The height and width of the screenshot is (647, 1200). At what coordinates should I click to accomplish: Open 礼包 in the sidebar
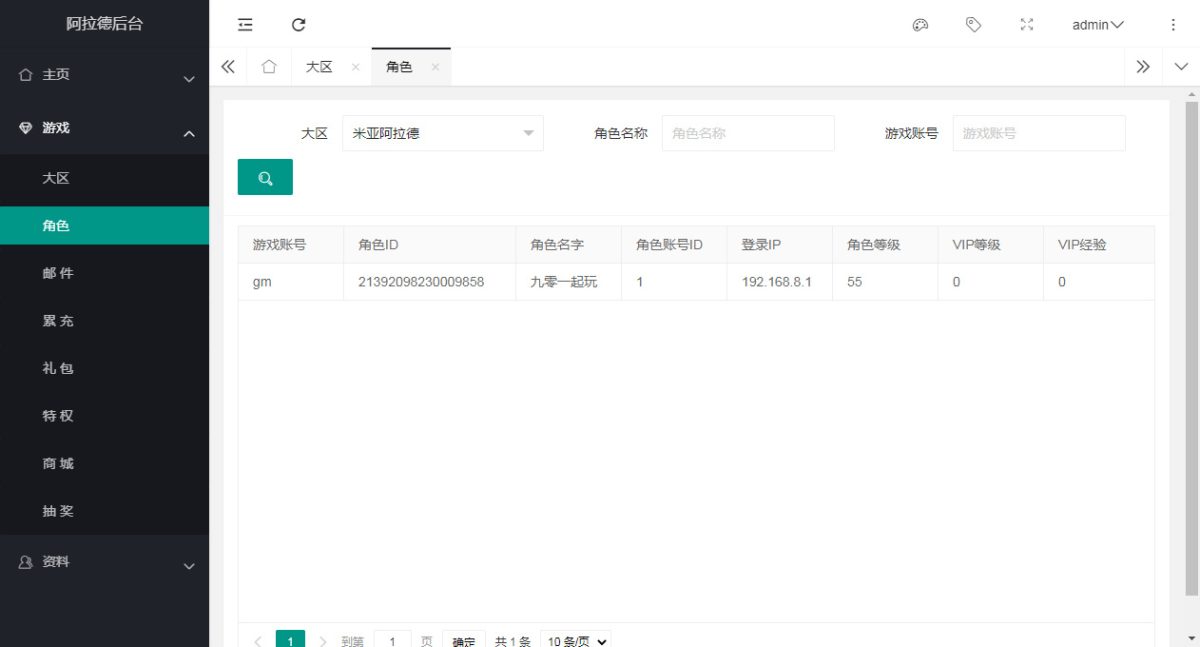pos(104,368)
